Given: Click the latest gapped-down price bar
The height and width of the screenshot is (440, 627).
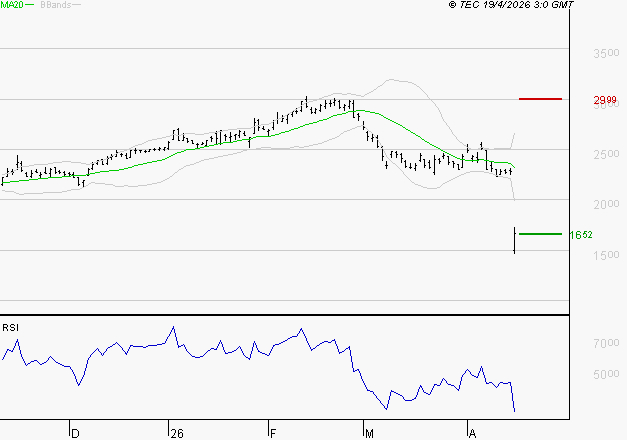Looking at the screenshot, I should pyautogui.click(x=514, y=240).
